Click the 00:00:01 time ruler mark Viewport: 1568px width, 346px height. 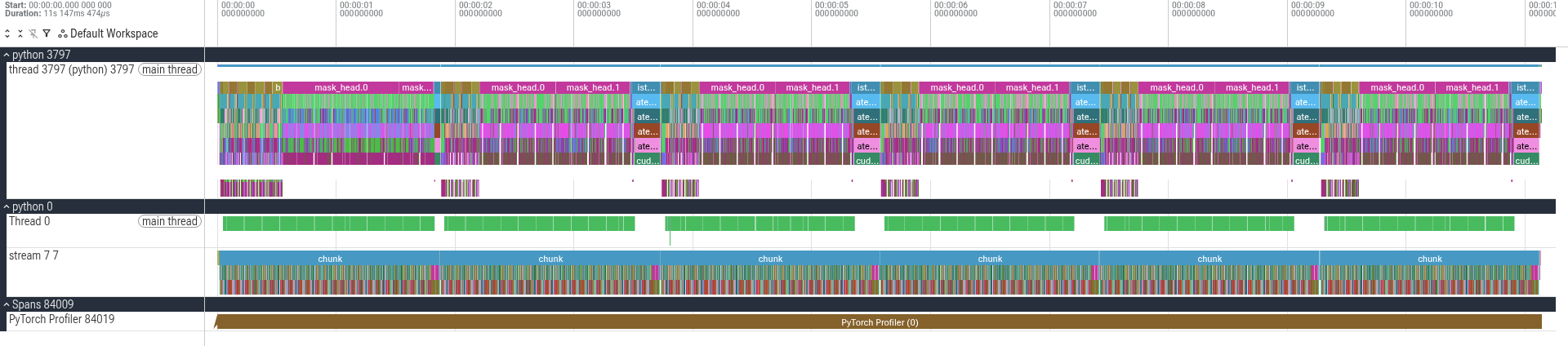pos(361,9)
